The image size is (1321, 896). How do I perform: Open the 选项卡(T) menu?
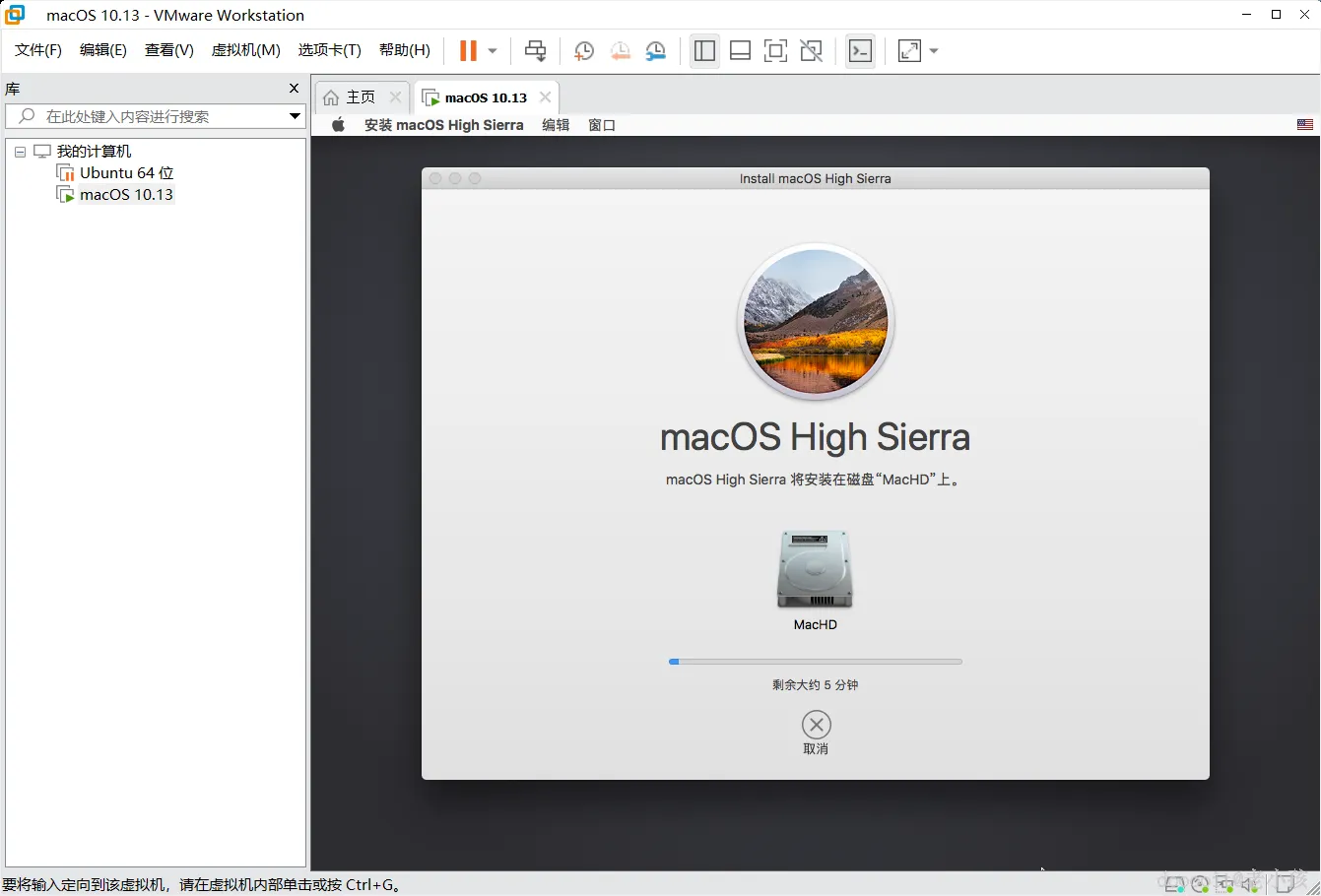pos(330,50)
